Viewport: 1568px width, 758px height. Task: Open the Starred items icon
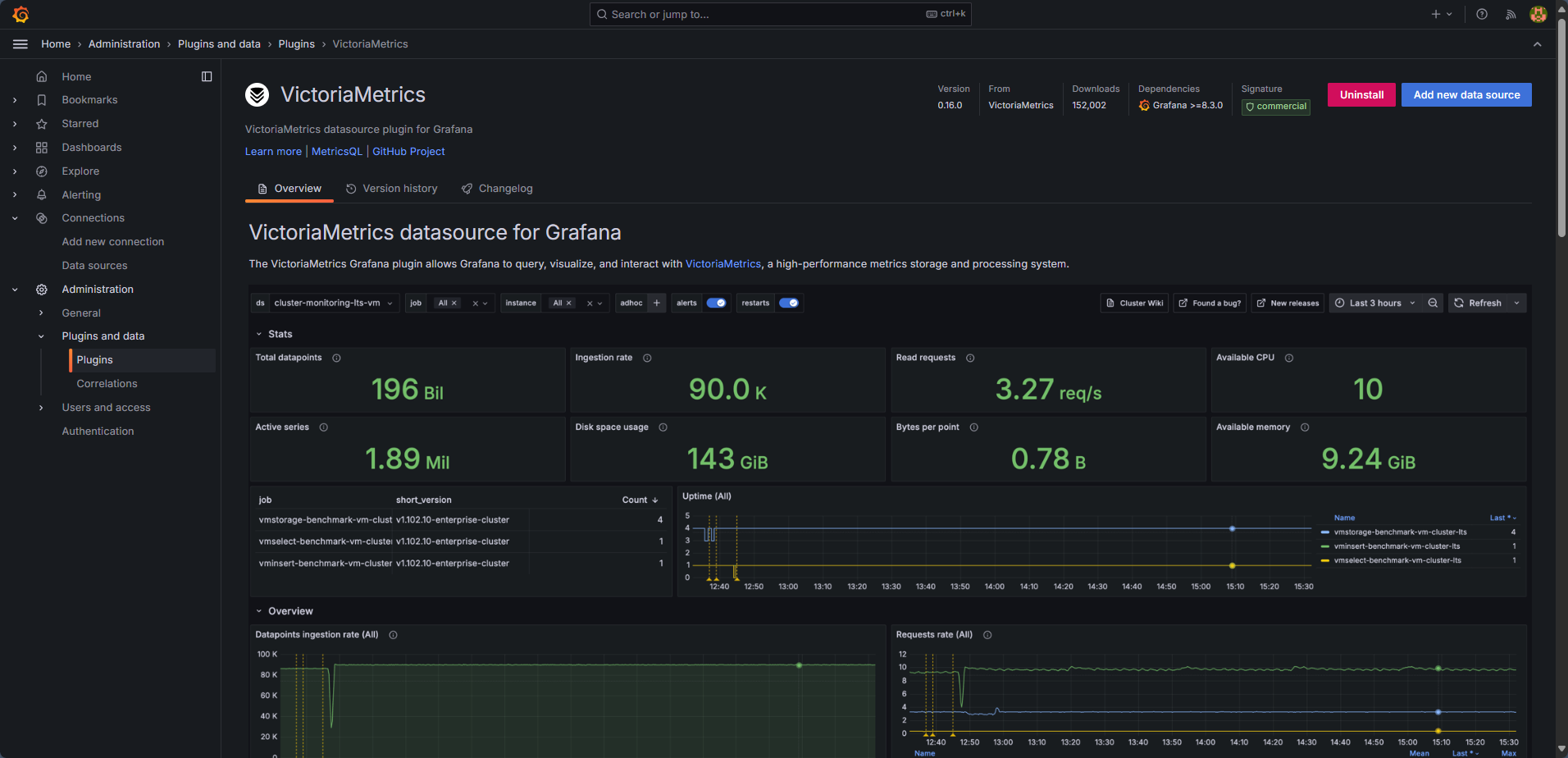tap(42, 123)
